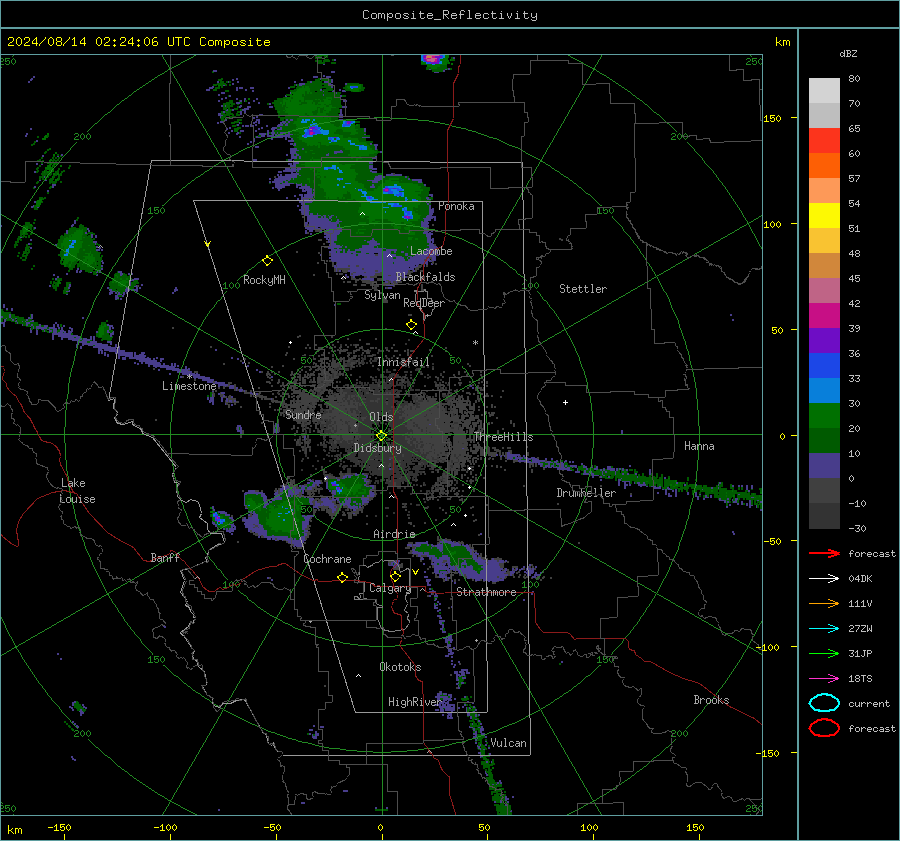Image resolution: width=900 pixels, height=841 pixels.
Task: Click the Composite_Reflectivity title
Action: (450, 15)
